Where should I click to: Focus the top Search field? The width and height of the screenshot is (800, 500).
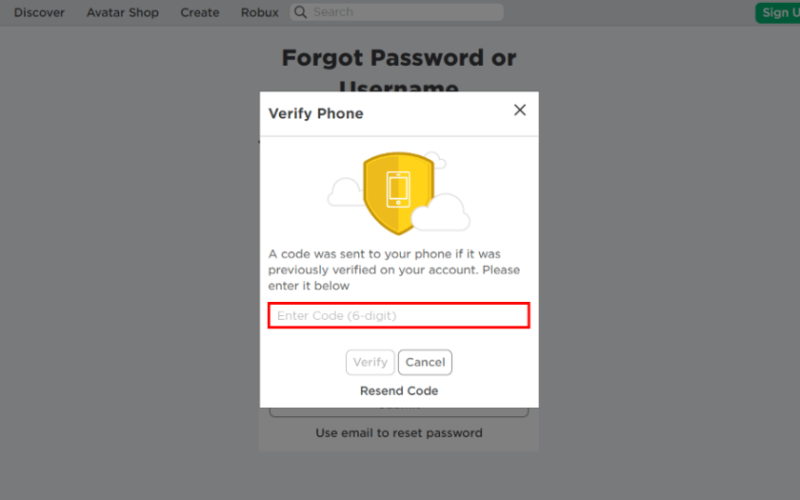click(x=397, y=12)
